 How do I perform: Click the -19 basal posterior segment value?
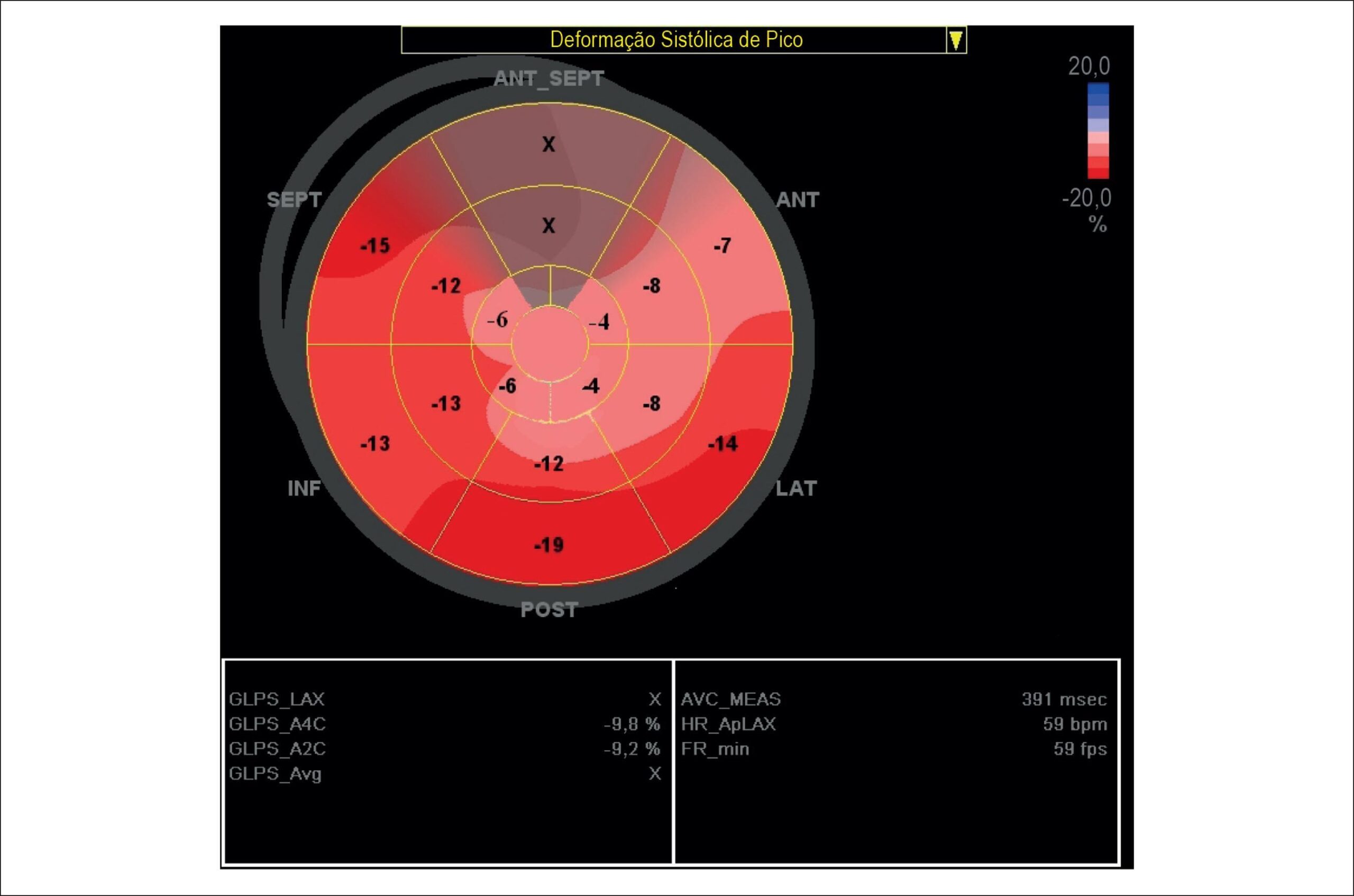click(548, 545)
